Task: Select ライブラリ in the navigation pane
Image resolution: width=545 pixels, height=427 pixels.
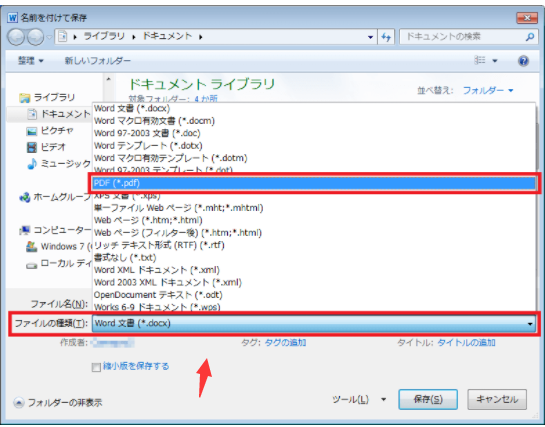Action: click(x=47, y=97)
